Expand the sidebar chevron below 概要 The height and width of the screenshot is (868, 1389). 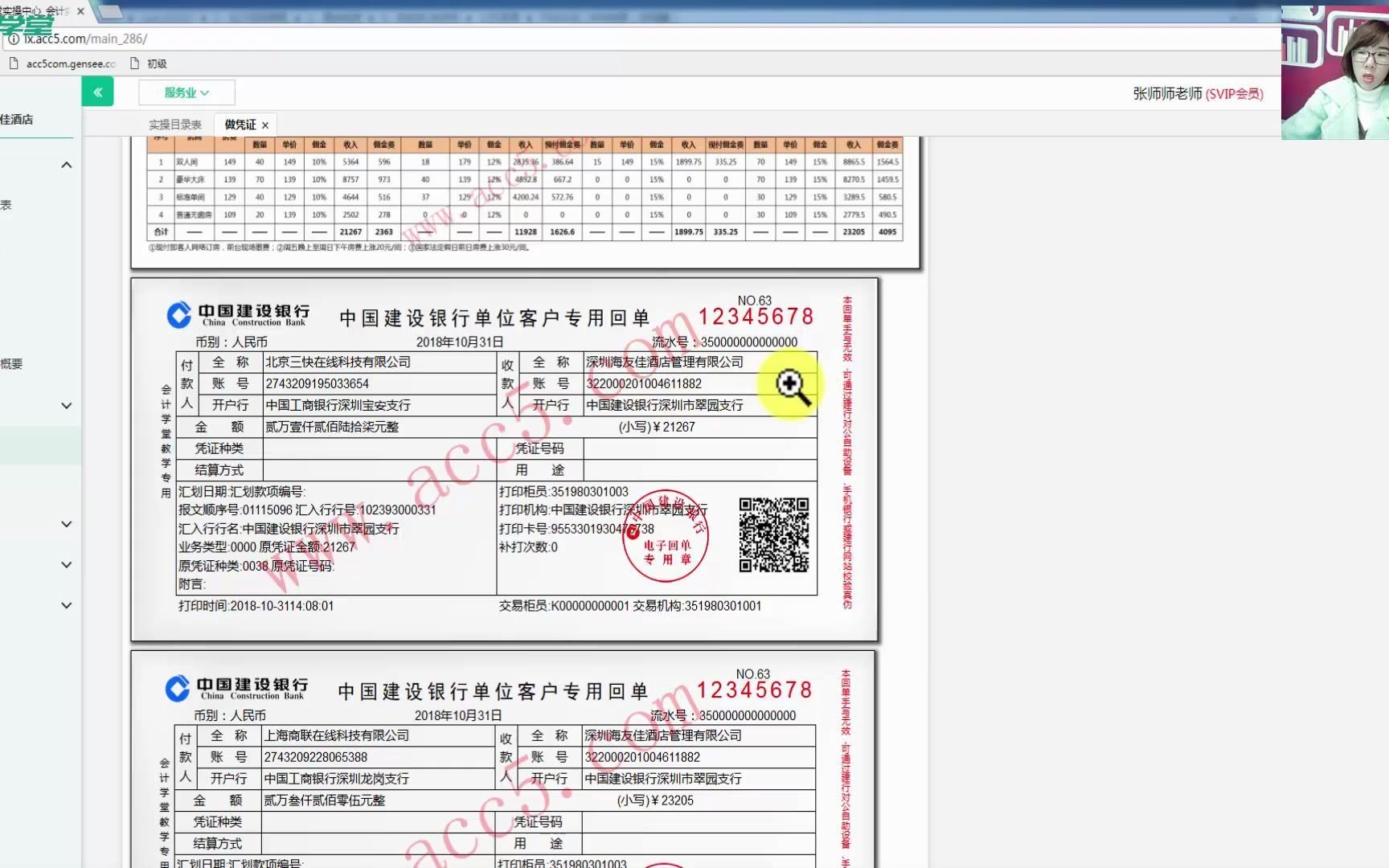(67, 406)
